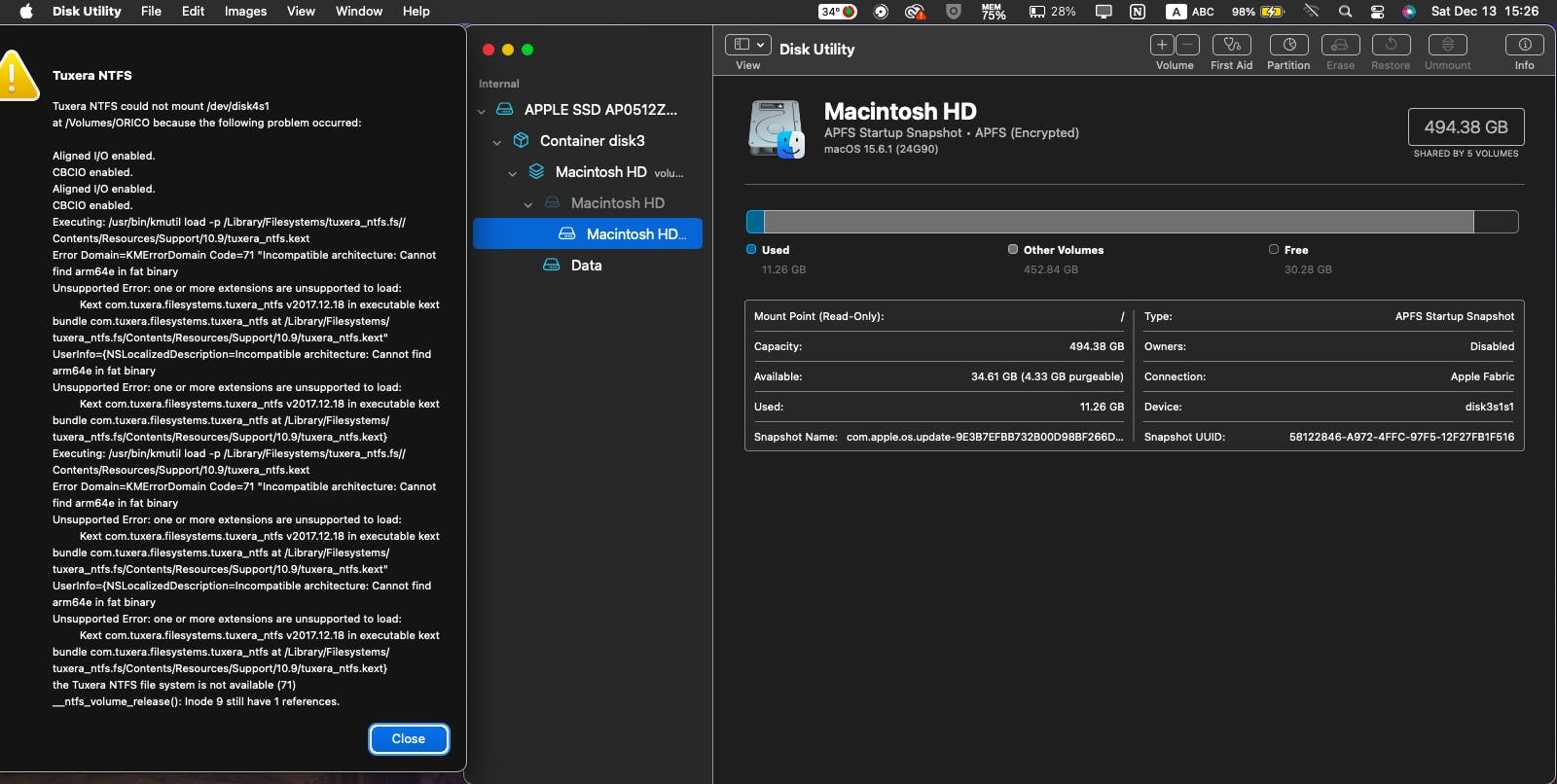Click the add volume plus icon
Viewport: 1557px width, 784px height.
1162,45
